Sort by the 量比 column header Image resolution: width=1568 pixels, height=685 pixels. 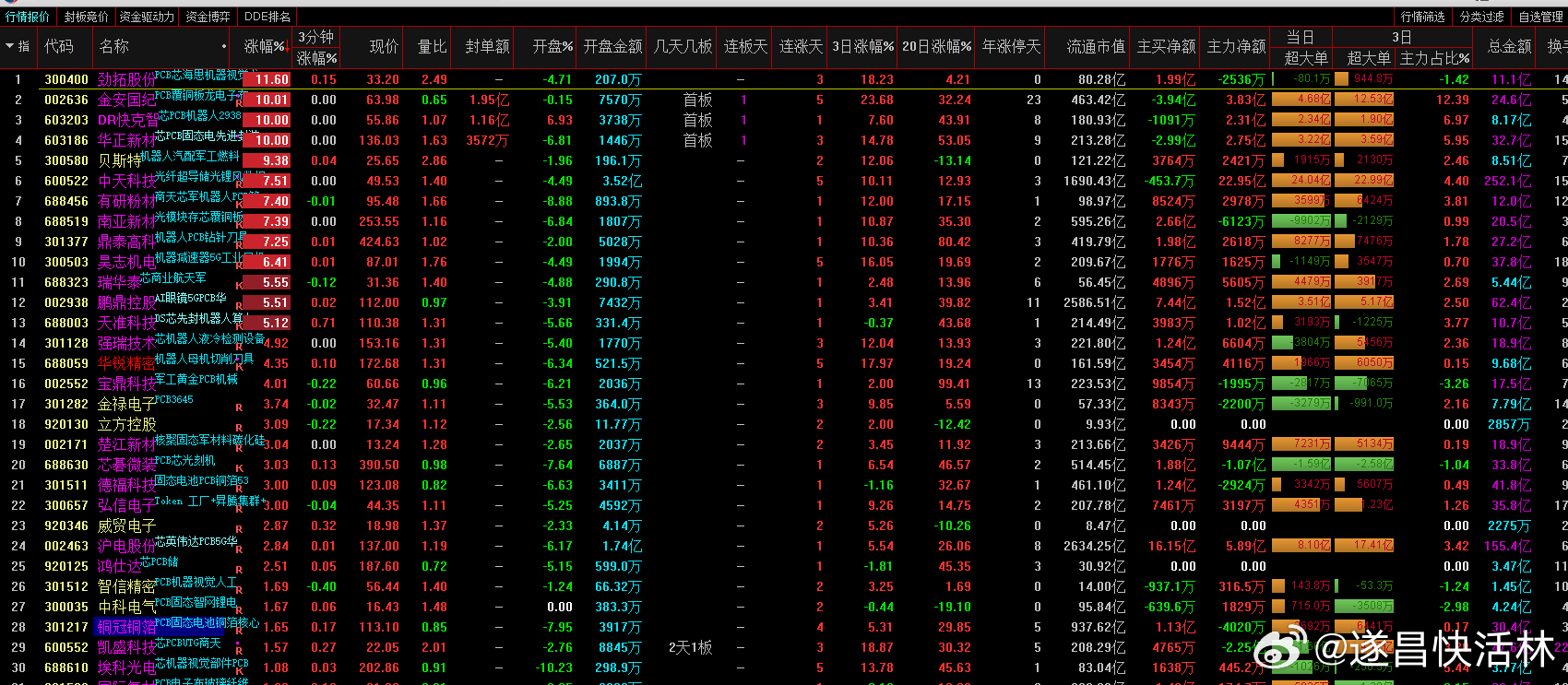(x=432, y=46)
